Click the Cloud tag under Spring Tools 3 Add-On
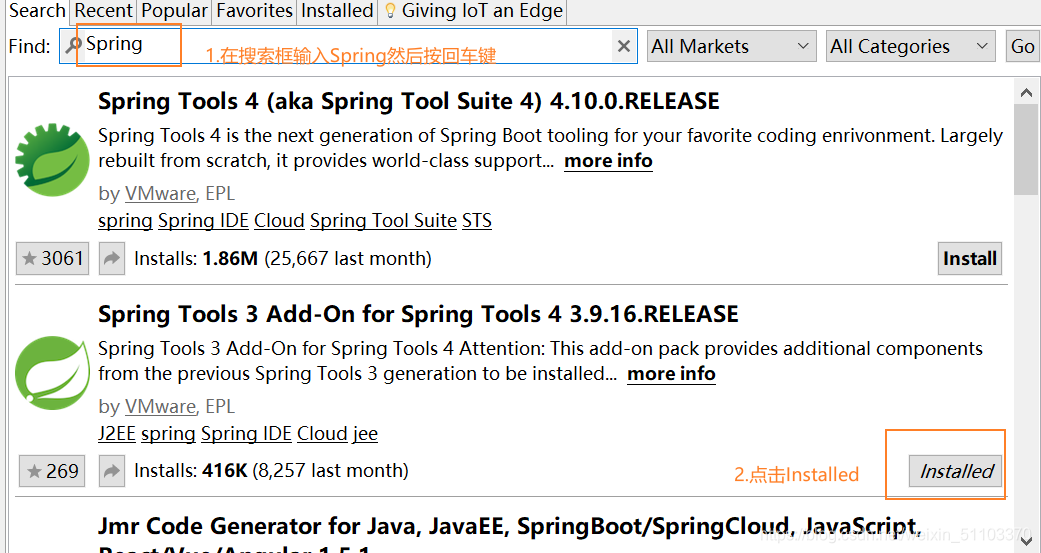 point(322,434)
